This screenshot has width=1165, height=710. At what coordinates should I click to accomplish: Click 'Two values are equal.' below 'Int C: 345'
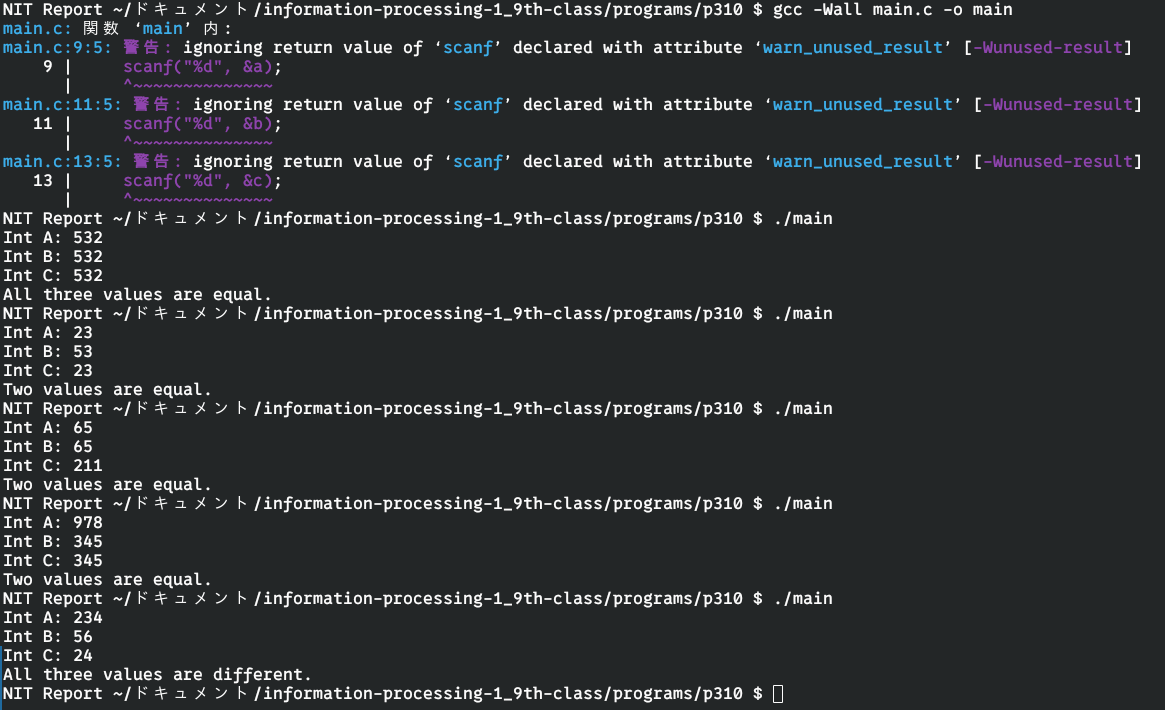107,579
